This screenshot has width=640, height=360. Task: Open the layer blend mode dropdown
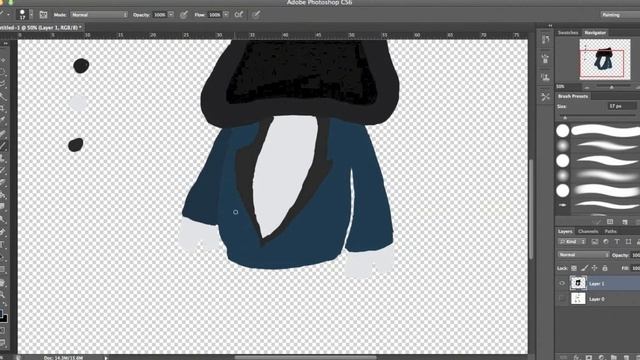tap(583, 255)
